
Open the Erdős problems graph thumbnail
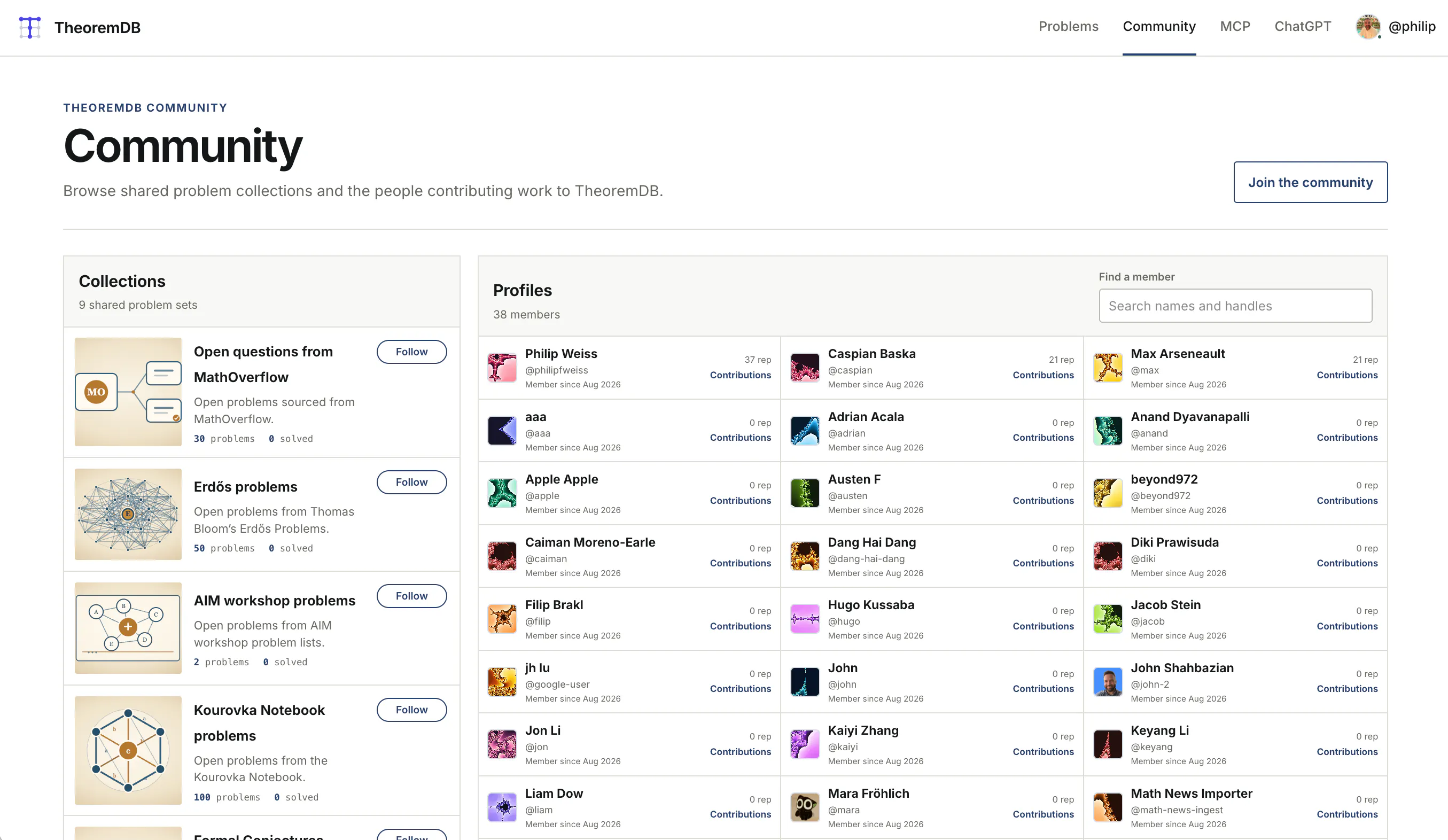128,514
